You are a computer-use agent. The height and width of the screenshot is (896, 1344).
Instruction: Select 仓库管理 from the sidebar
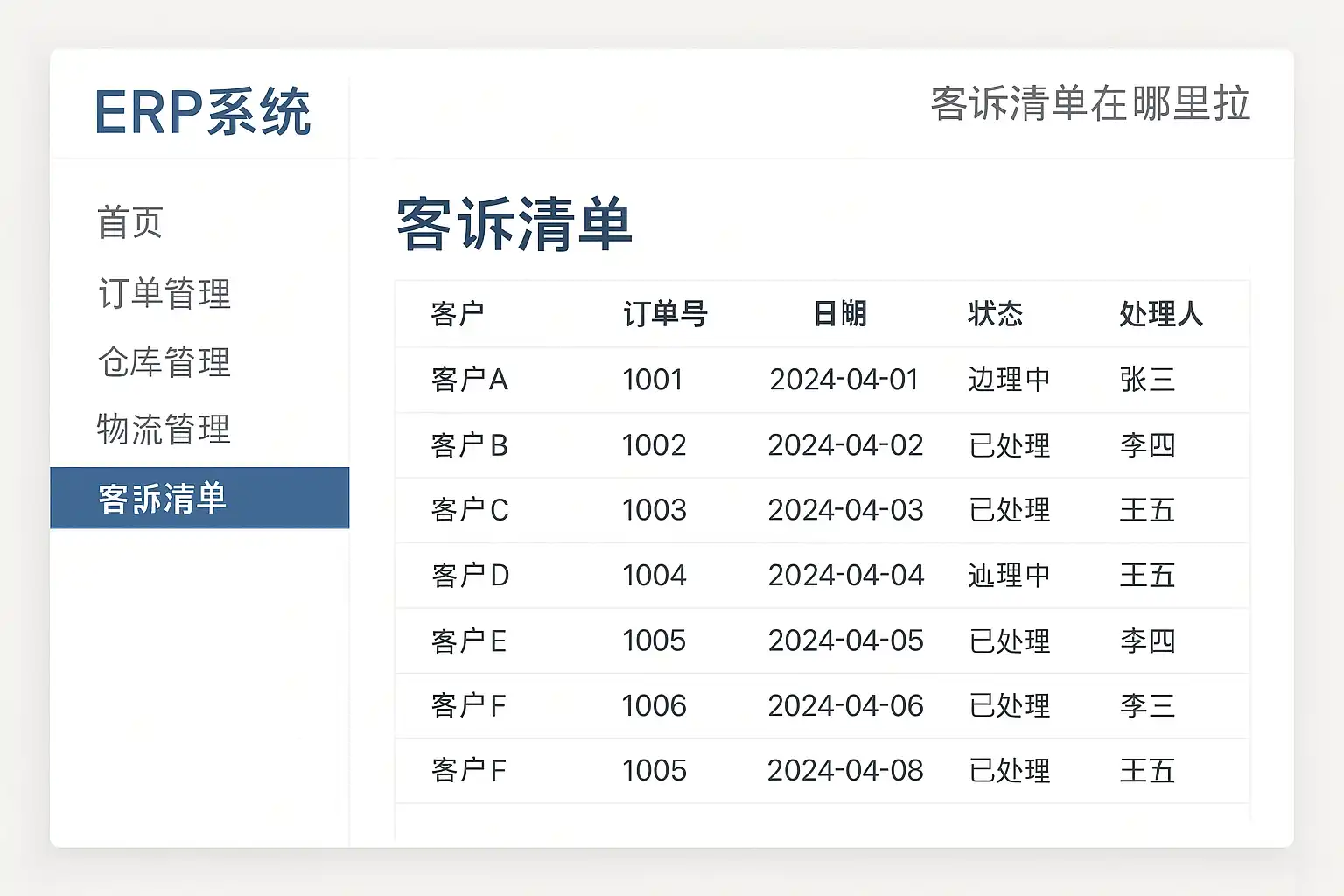pos(164,361)
